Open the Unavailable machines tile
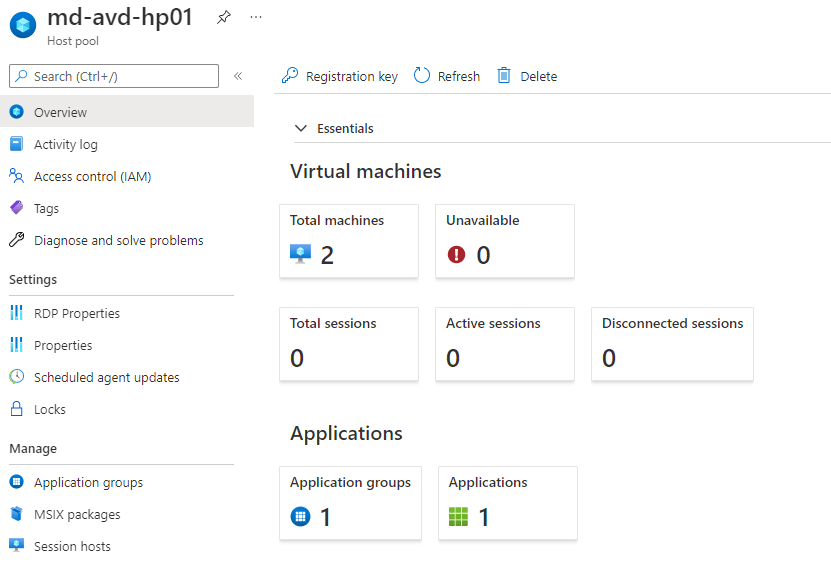Screen dimensions: 831x576 (x=504, y=241)
